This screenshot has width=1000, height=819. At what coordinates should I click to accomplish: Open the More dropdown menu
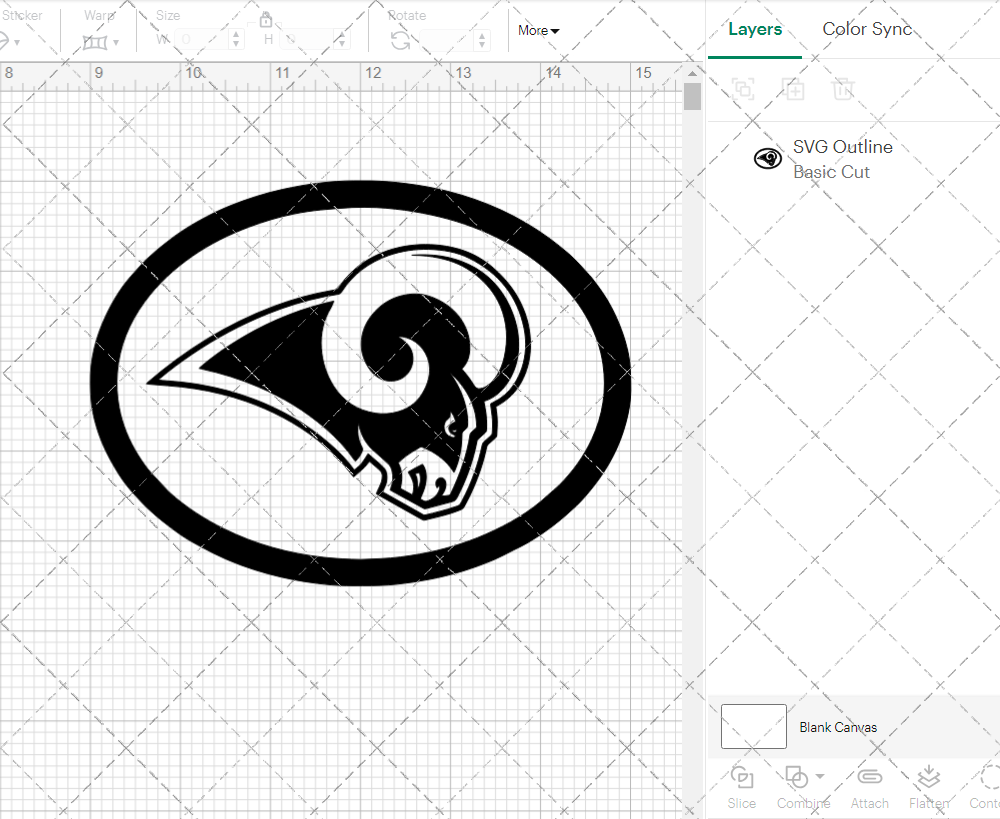coord(538,31)
